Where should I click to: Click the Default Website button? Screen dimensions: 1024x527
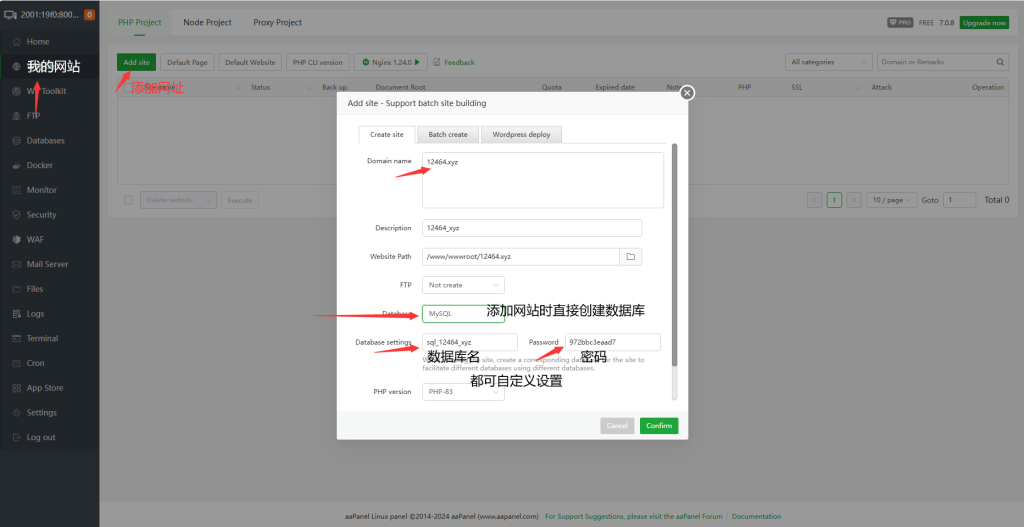coord(250,62)
